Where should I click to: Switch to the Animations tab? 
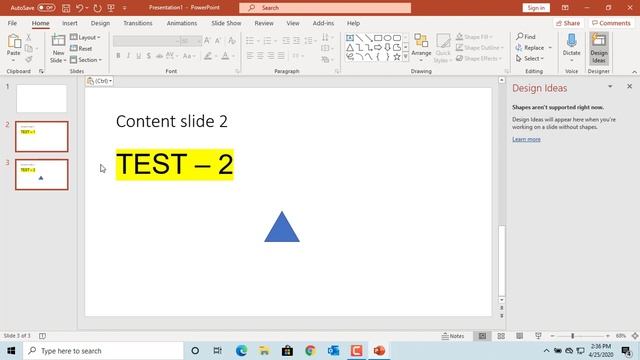click(x=182, y=23)
